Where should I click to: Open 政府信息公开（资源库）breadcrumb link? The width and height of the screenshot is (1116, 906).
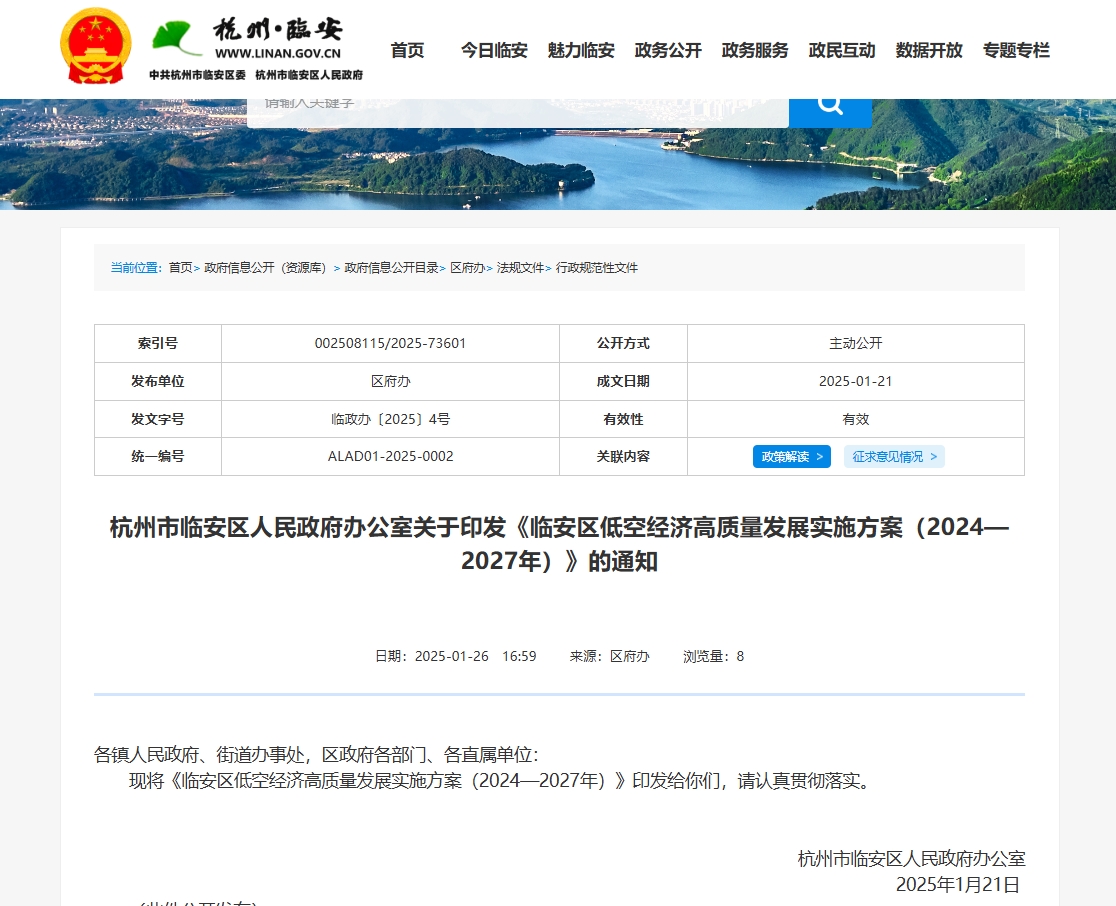click(267, 268)
